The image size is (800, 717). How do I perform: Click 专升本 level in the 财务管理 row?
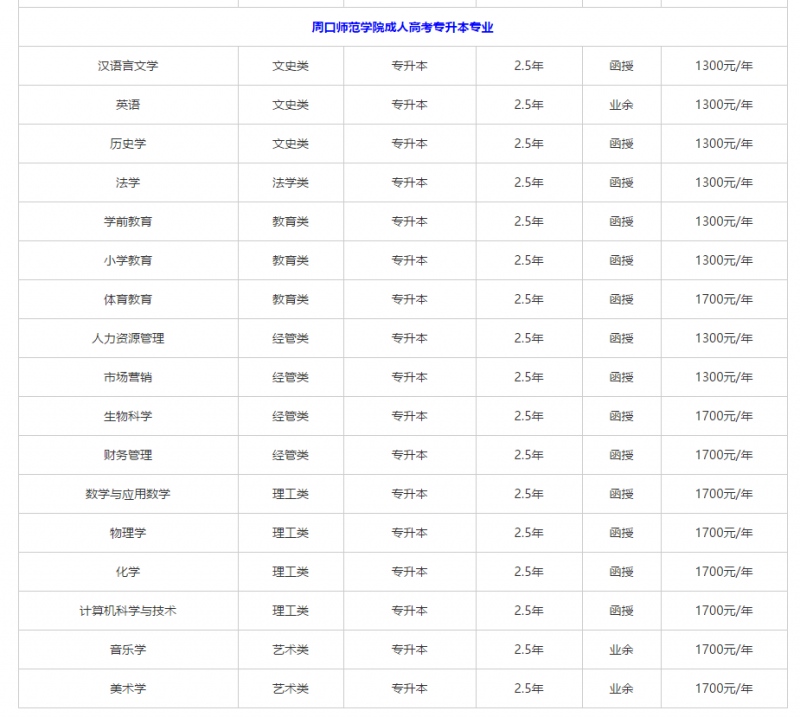coord(410,455)
